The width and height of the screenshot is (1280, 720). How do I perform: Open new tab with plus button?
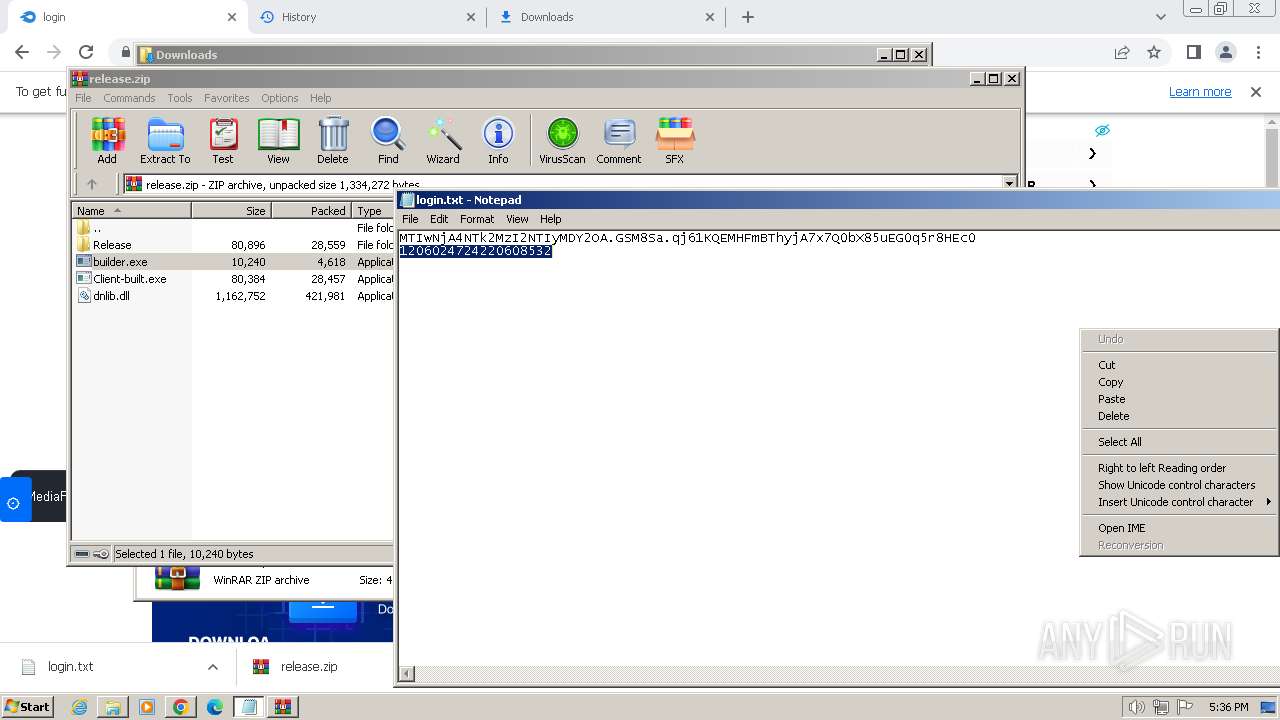coord(748,17)
